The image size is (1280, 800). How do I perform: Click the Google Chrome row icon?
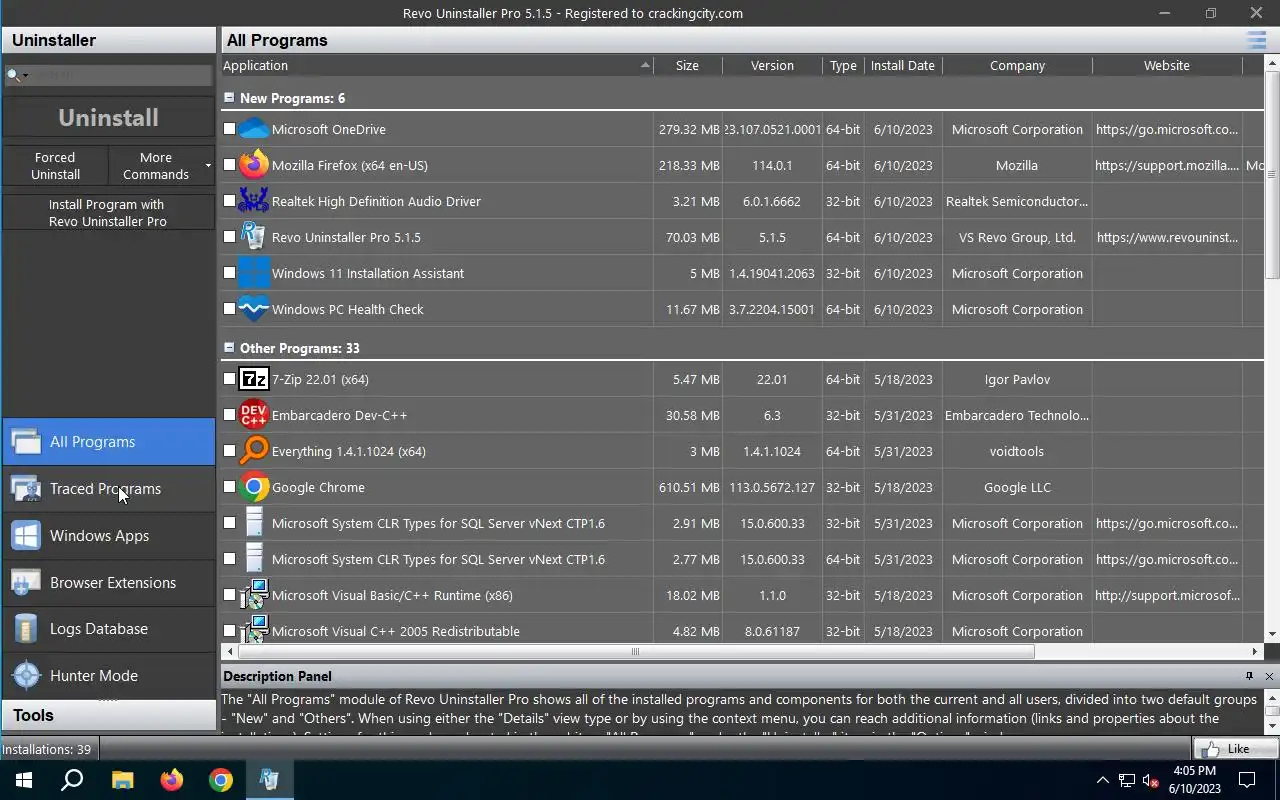[254, 487]
